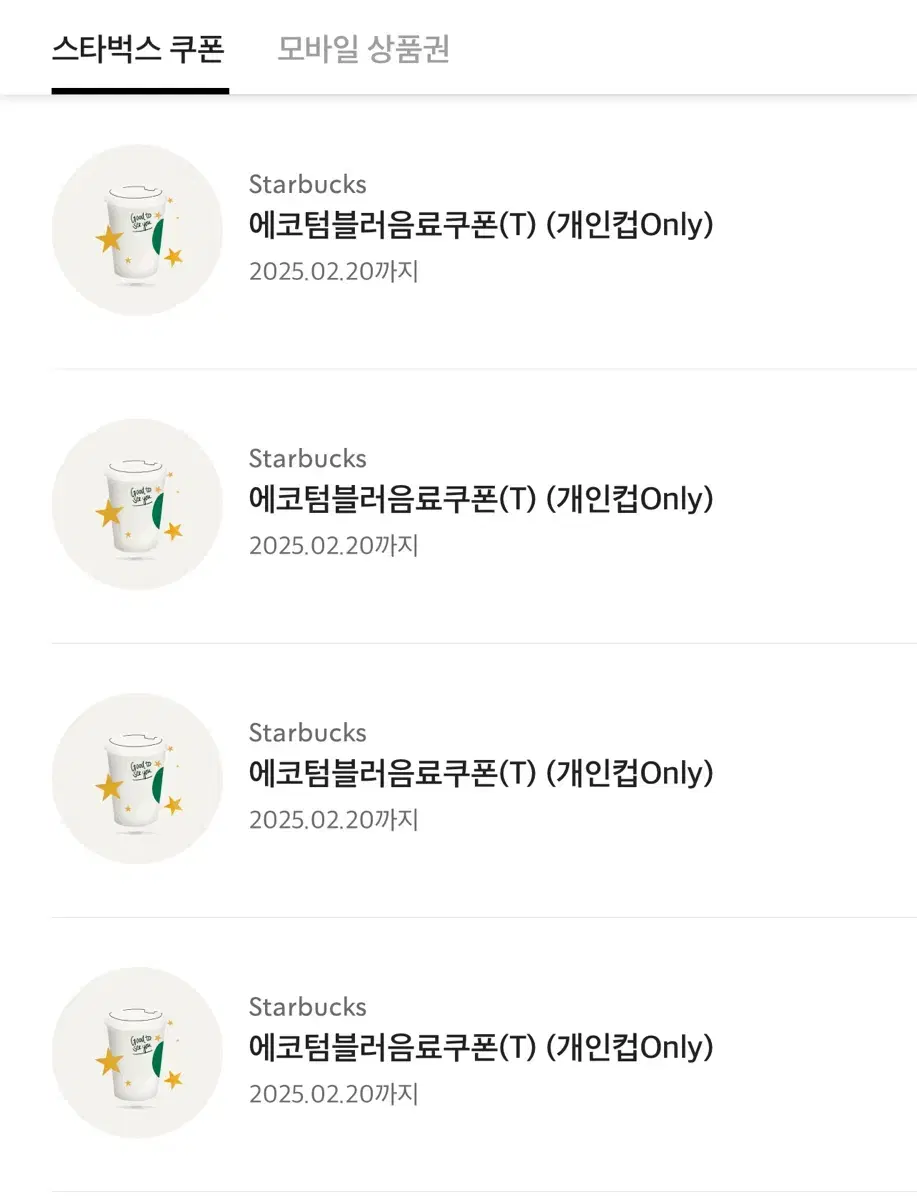917x1200 pixels.
Task: Click third coupon's 2025.02.20까지 expiry date
Action: click(x=334, y=820)
